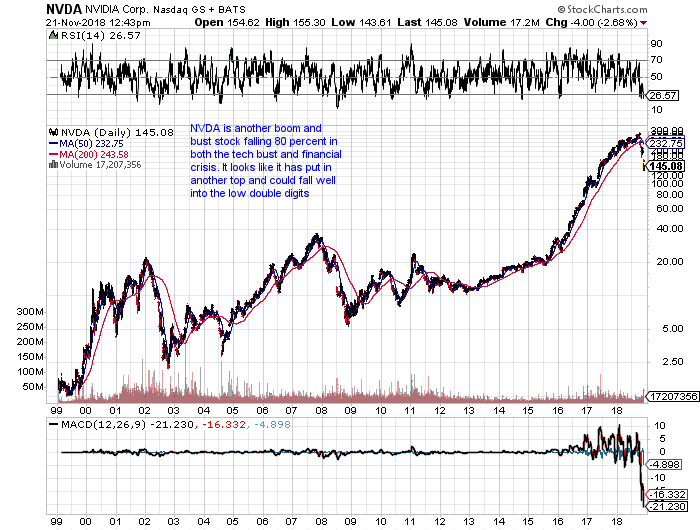Click the 'MACD(12,26,9) -21.230' legend label
The image size is (700, 530).
tap(127, 424)
